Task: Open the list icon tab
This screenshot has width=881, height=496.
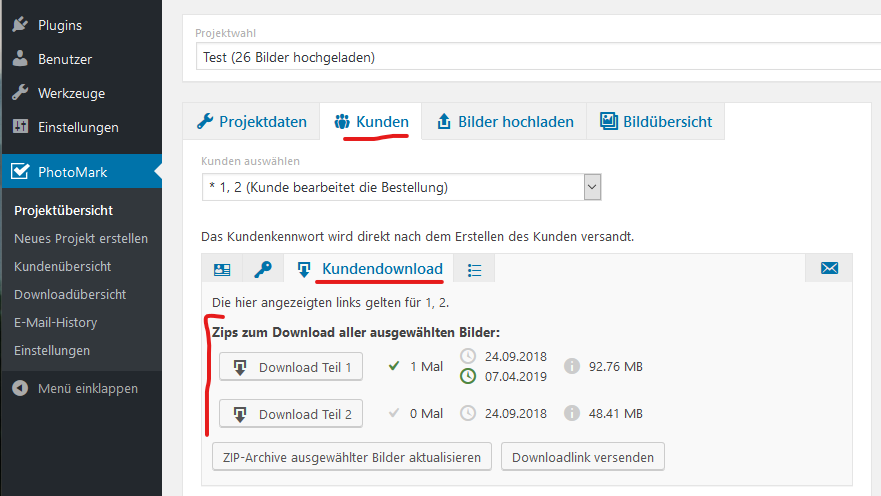Action: (x=474, y=269)
